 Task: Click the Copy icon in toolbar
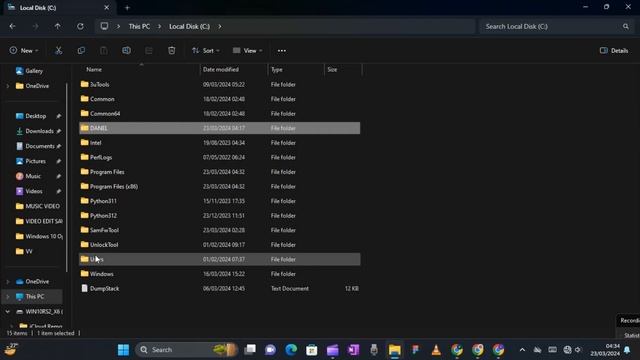[x=81, y=51]
